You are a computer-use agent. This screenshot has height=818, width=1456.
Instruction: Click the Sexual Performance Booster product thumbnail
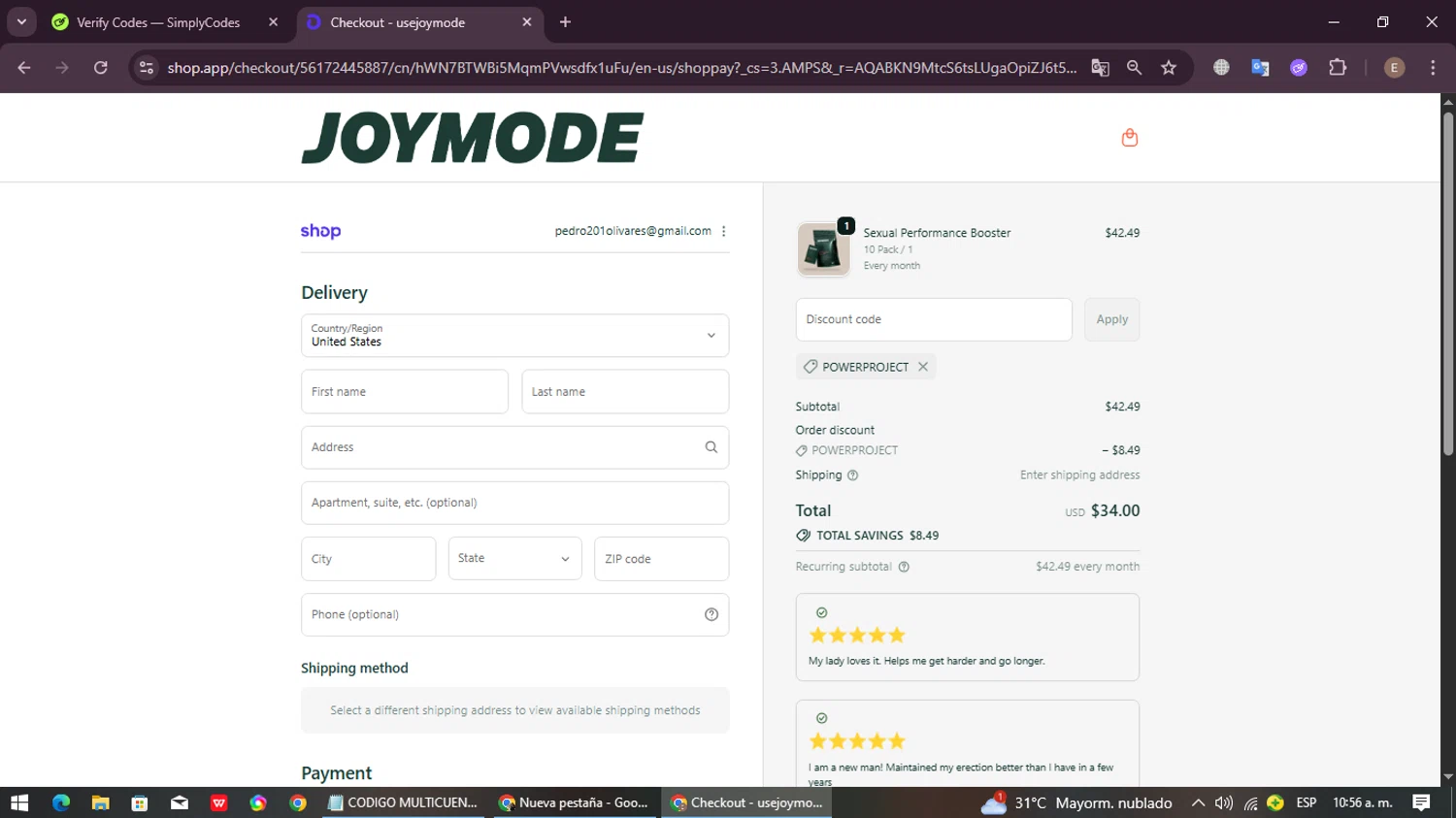pyautogui.click(x=824, y=248)
